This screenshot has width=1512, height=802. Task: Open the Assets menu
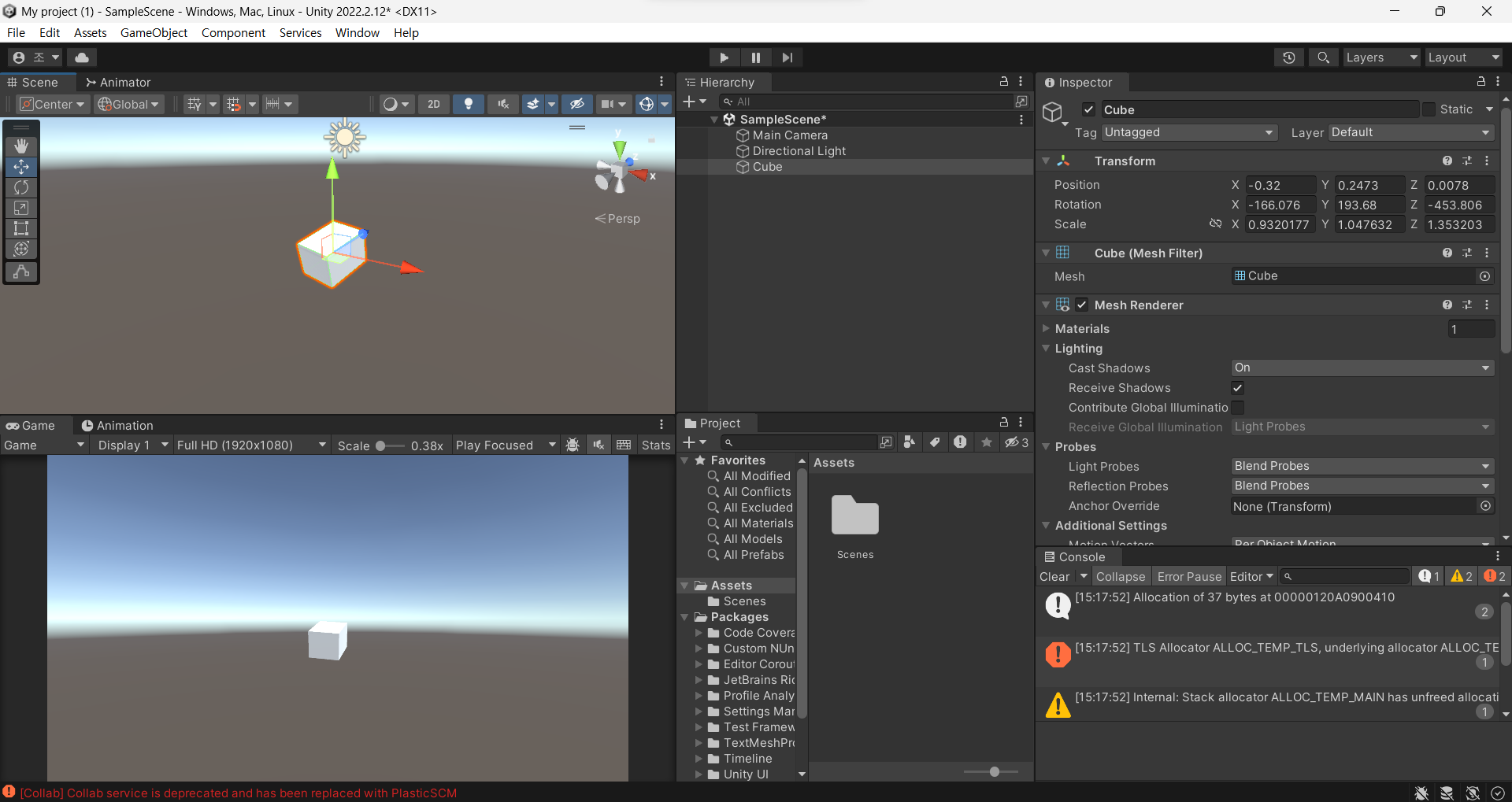click(x=90, y=32)
